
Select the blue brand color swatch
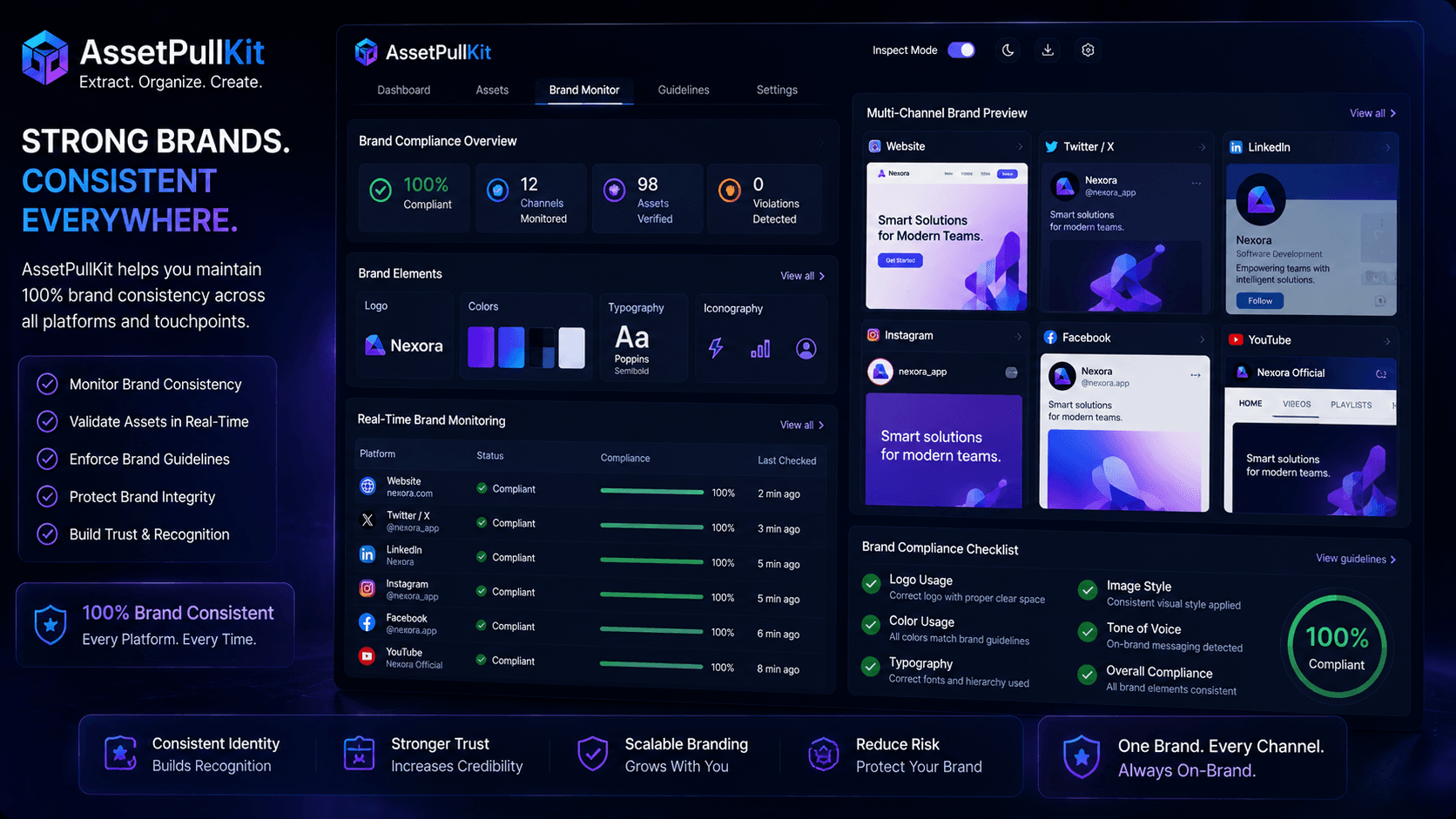[x=511, y=347]
